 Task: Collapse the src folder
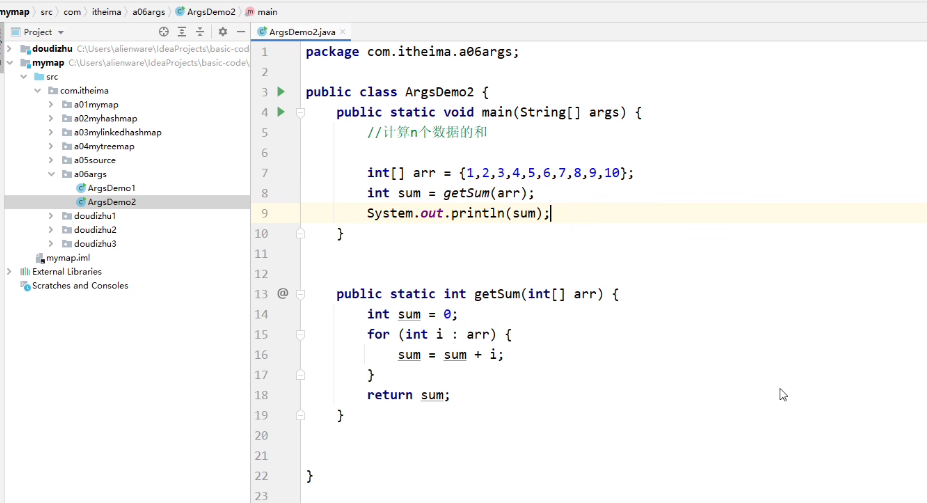coord(24,77)
